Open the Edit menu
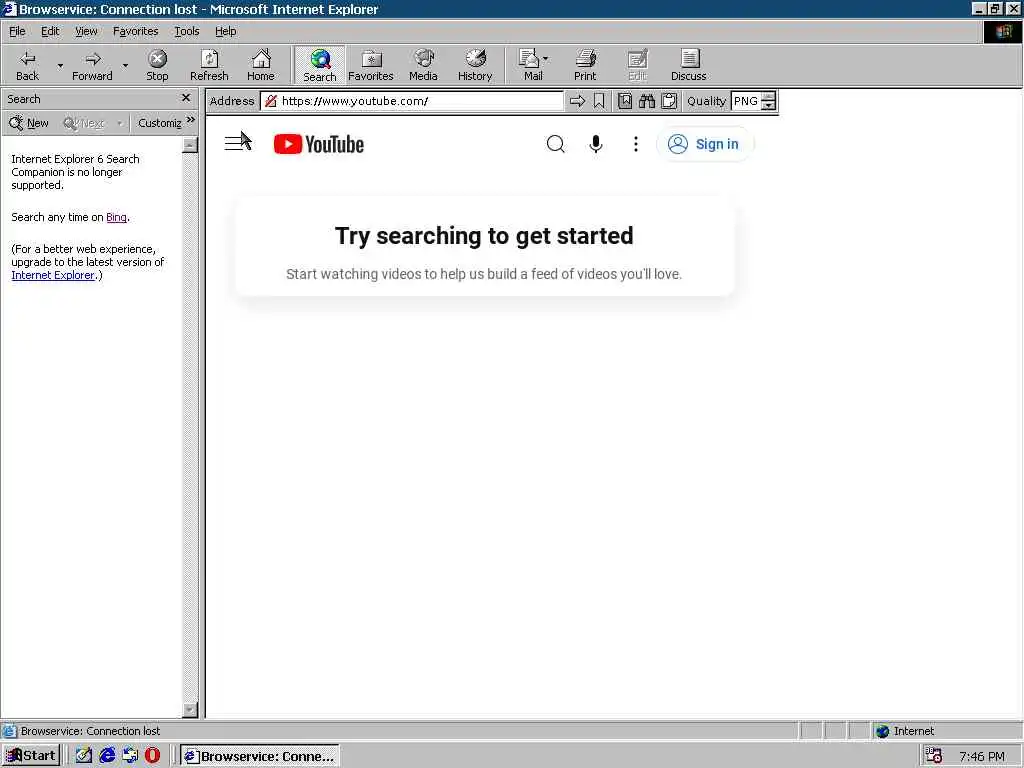This screenshot has width=1024, height=768. click(x=50, y=31)
